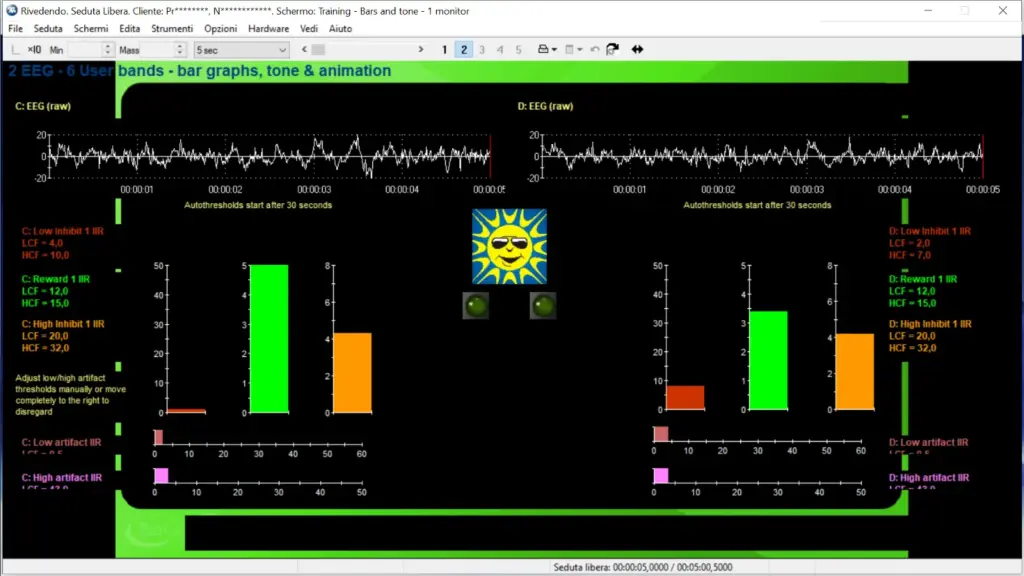Click the D: Low Inhibit red bar
This screenshot has width=1024, height=576.
tap(685, 398)
